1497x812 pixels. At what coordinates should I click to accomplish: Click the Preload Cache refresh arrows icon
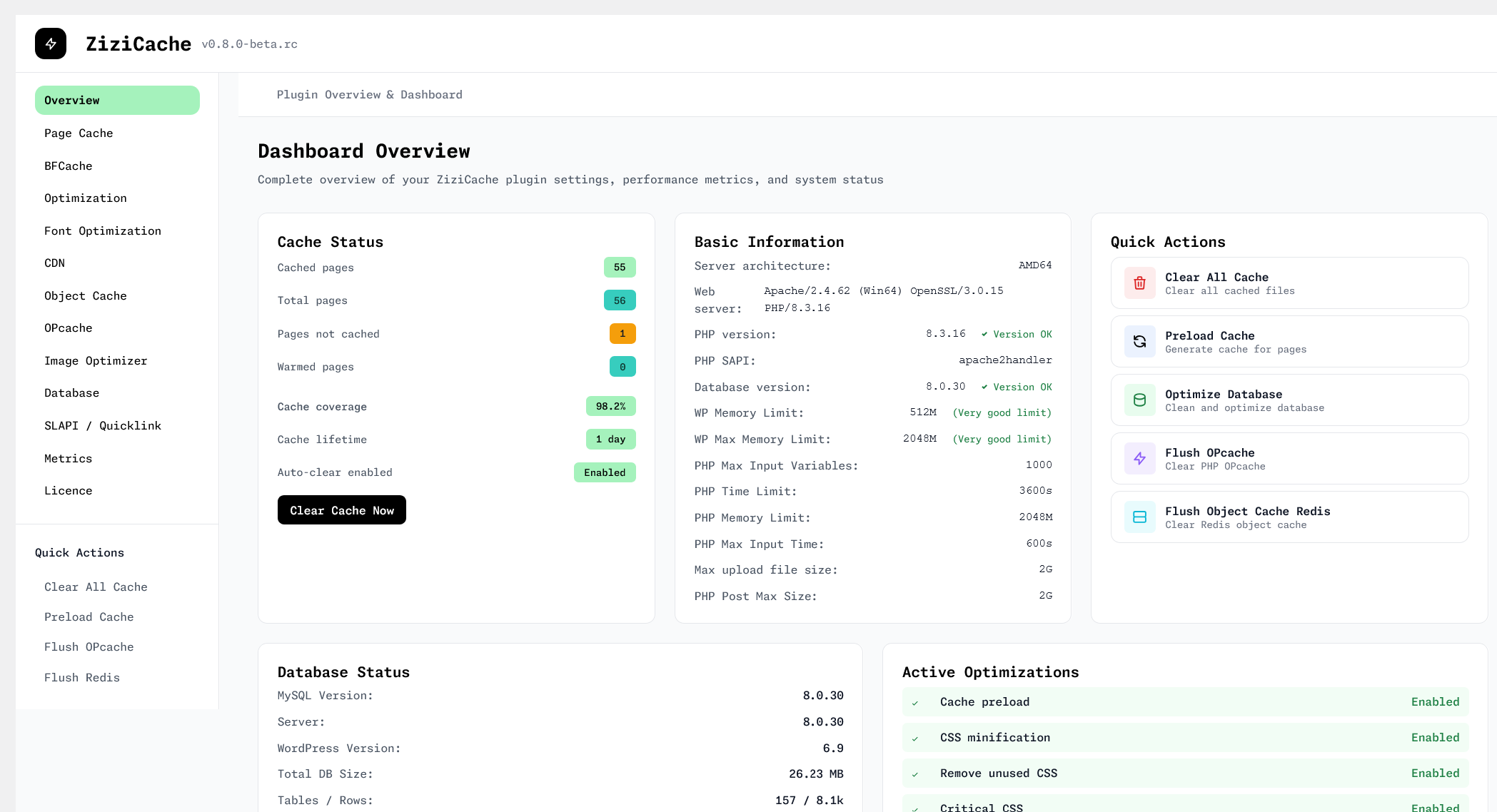coord(1139,342)
